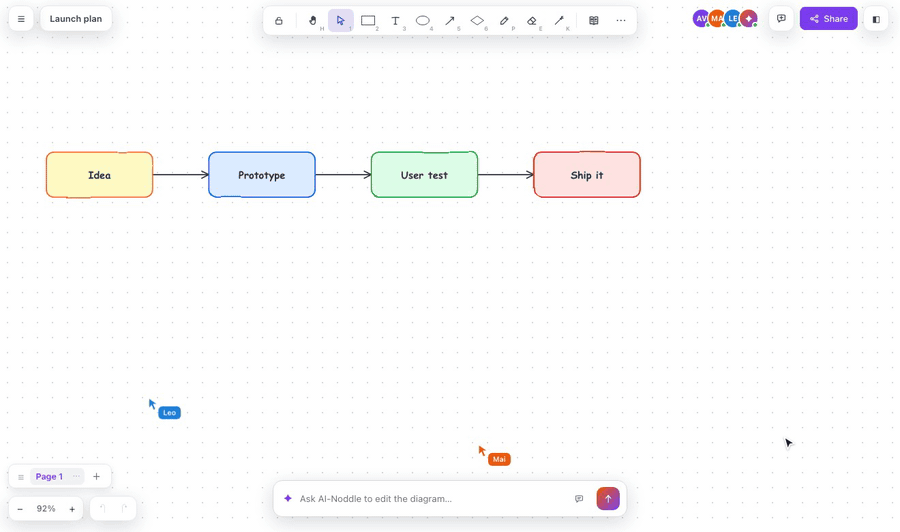Focus the Ask AI-Noddle input field
The image size is (900, 532).
pos(430,499)
